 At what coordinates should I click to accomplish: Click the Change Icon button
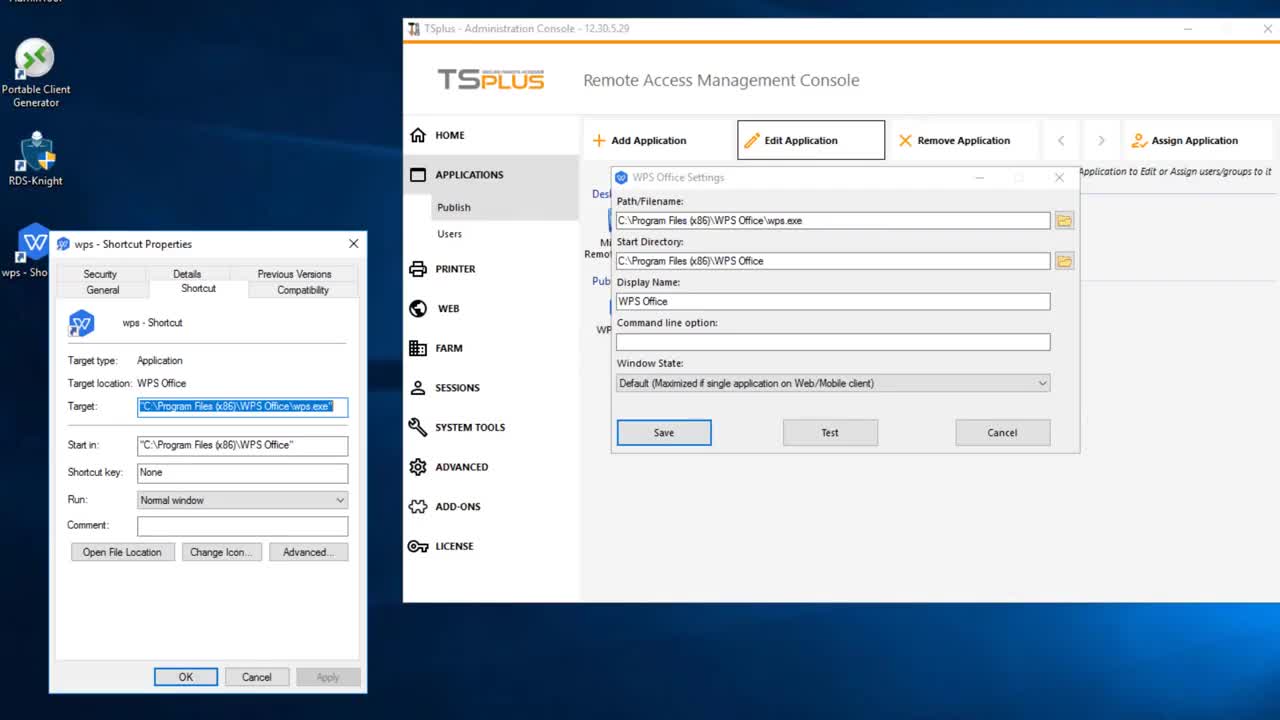click(220, 552)
